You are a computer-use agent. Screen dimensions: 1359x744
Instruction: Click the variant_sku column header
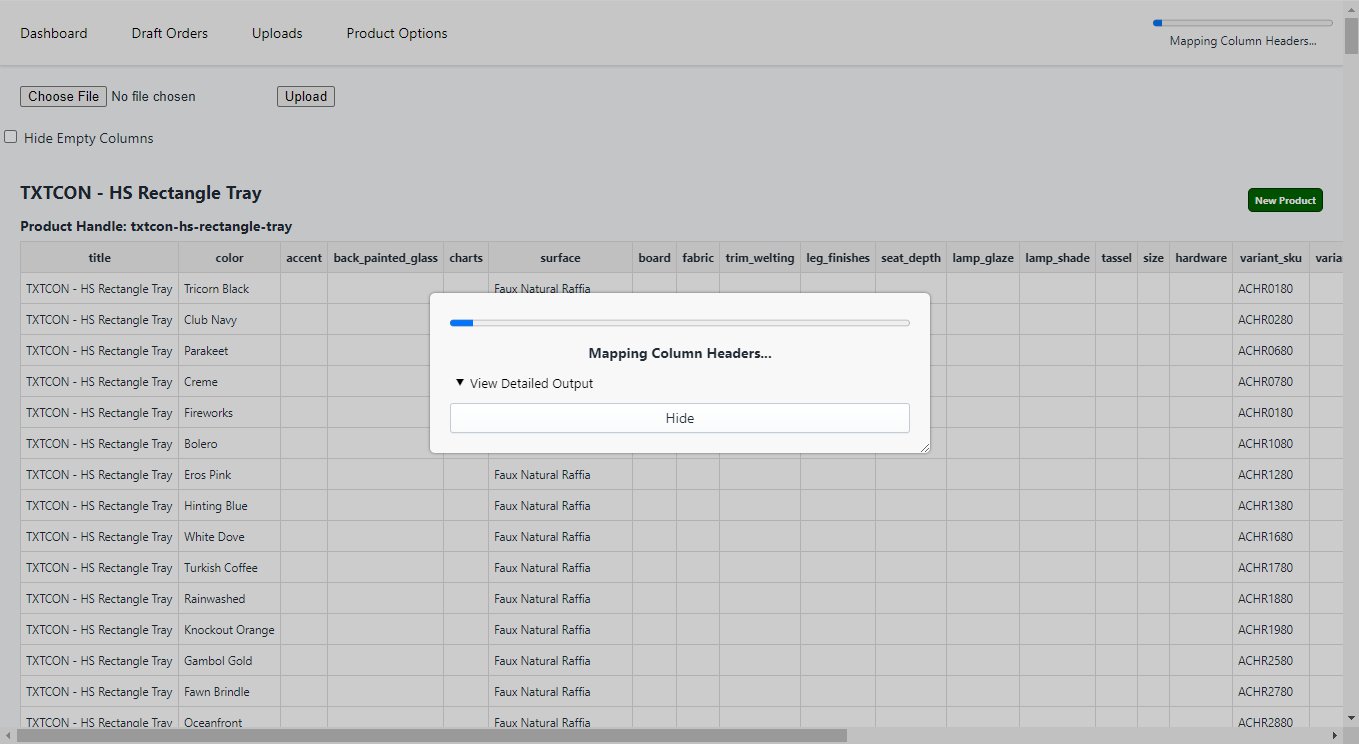tap(1270, 257)
